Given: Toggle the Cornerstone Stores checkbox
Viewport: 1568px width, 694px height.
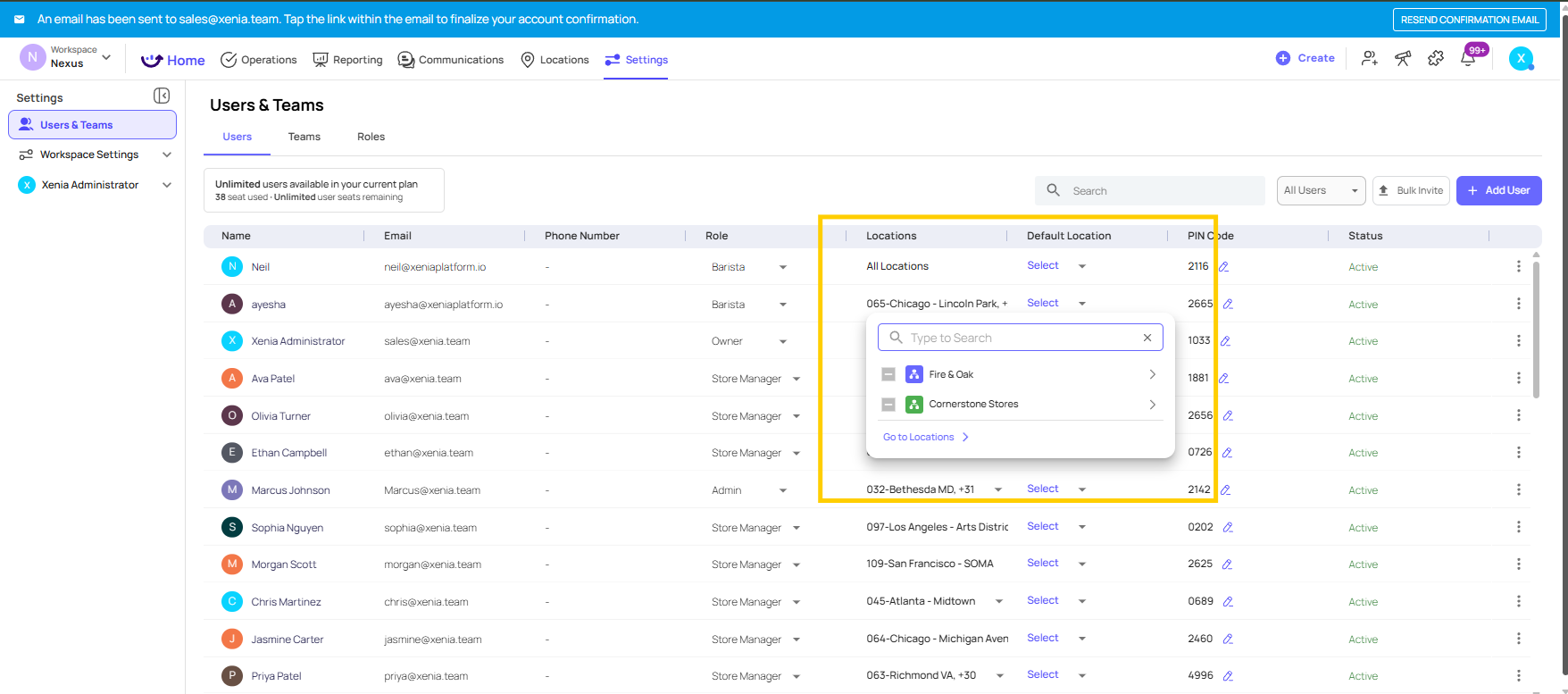Looking at the screenshot, I should (888, 405).
